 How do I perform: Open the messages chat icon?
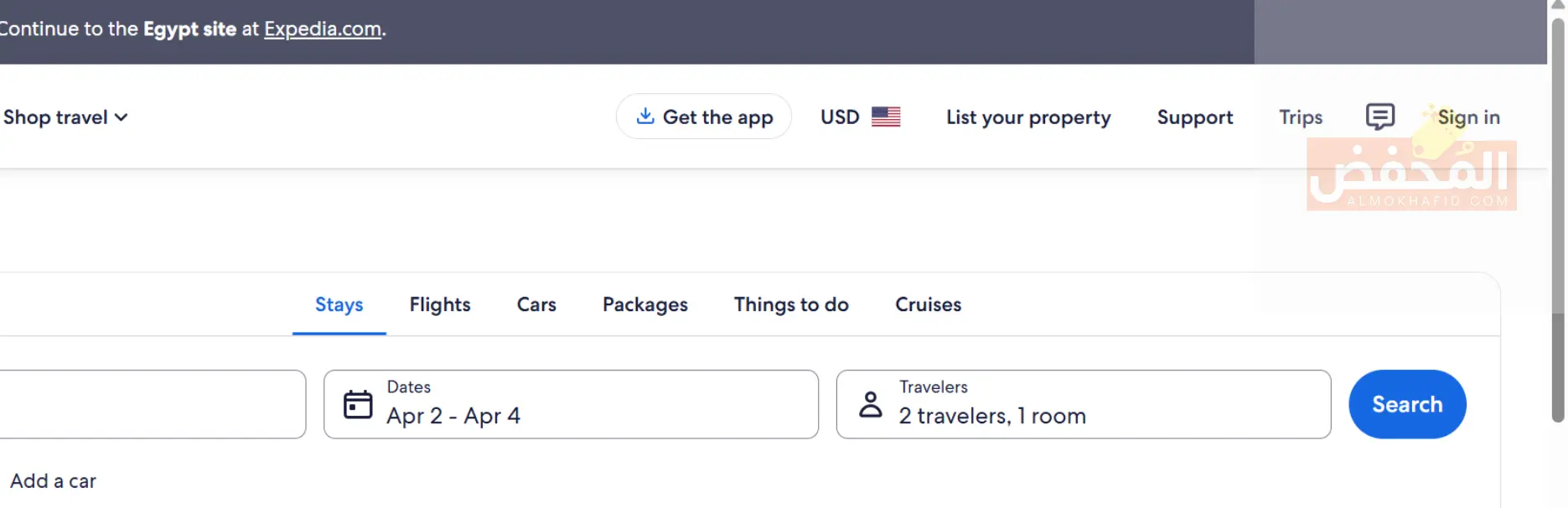click(x=1379, y=117)
